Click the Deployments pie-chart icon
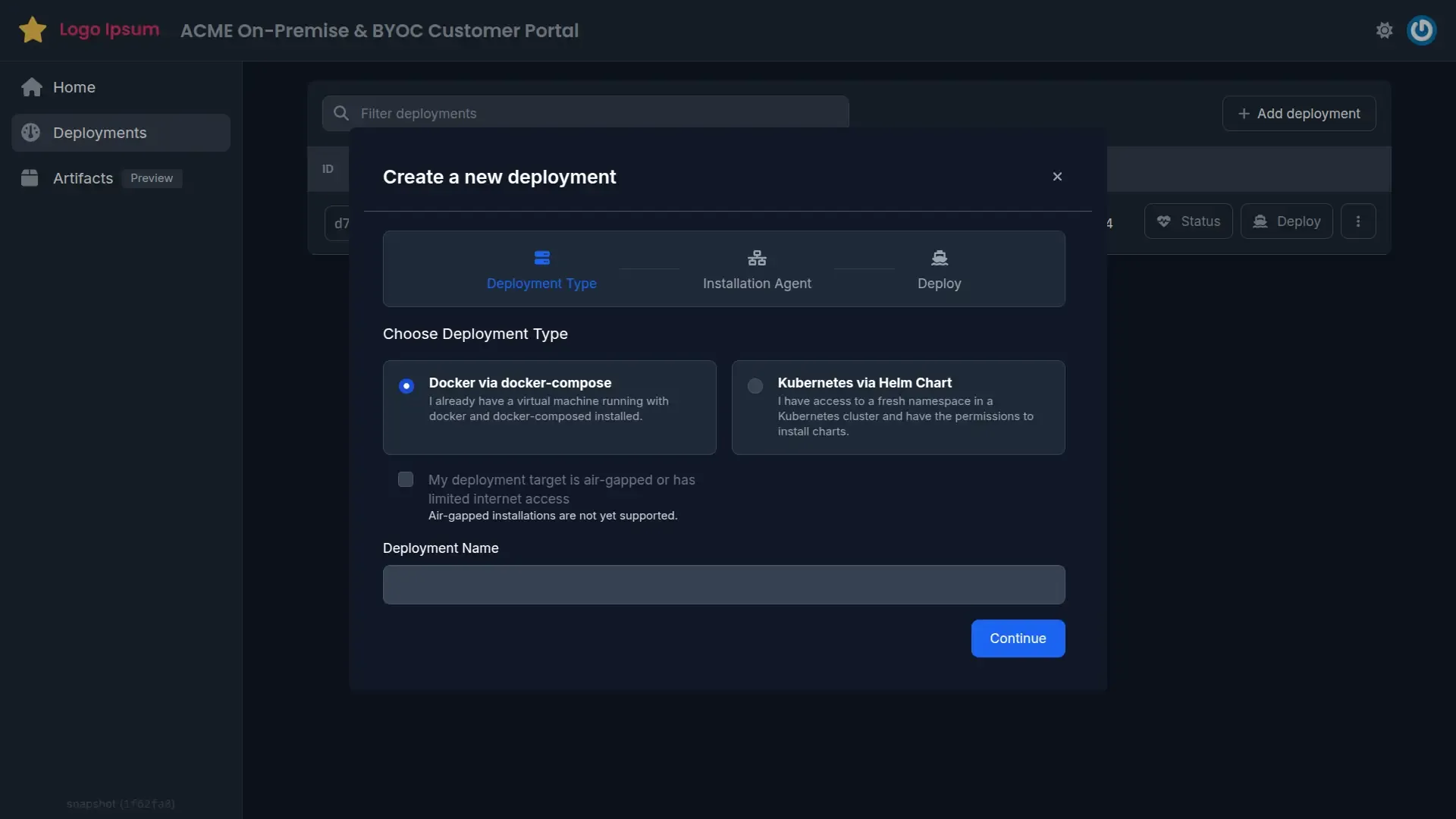 tap(30, 132)
